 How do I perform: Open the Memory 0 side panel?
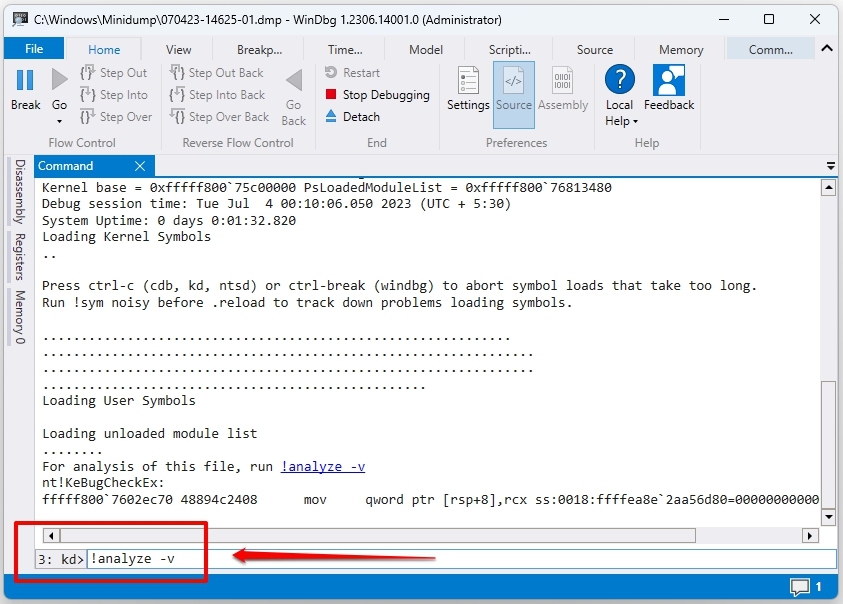(20, 316)
